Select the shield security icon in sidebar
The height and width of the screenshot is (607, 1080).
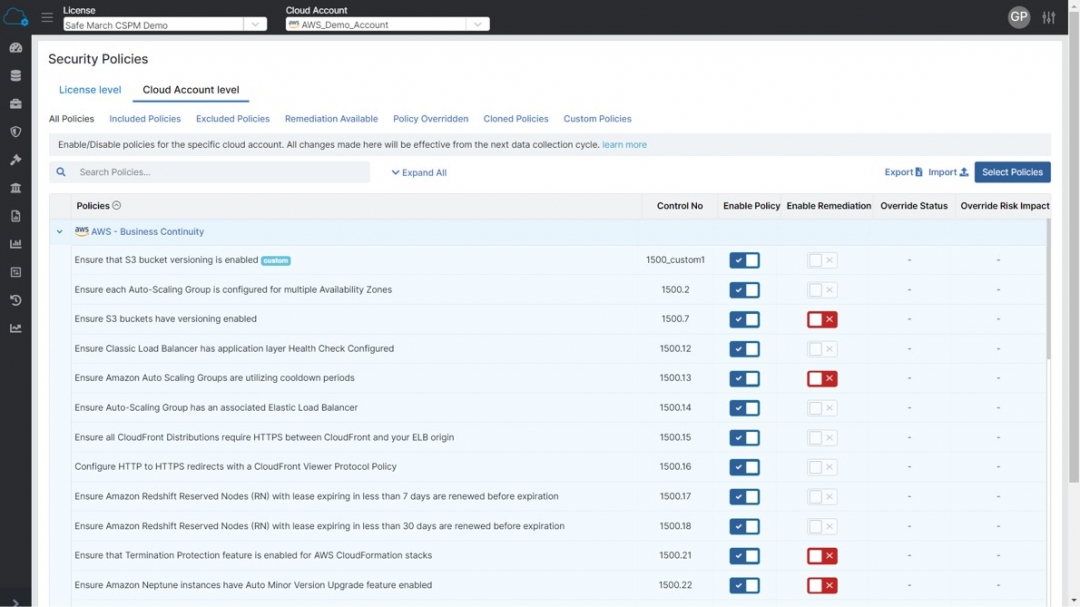pos(15,132)
